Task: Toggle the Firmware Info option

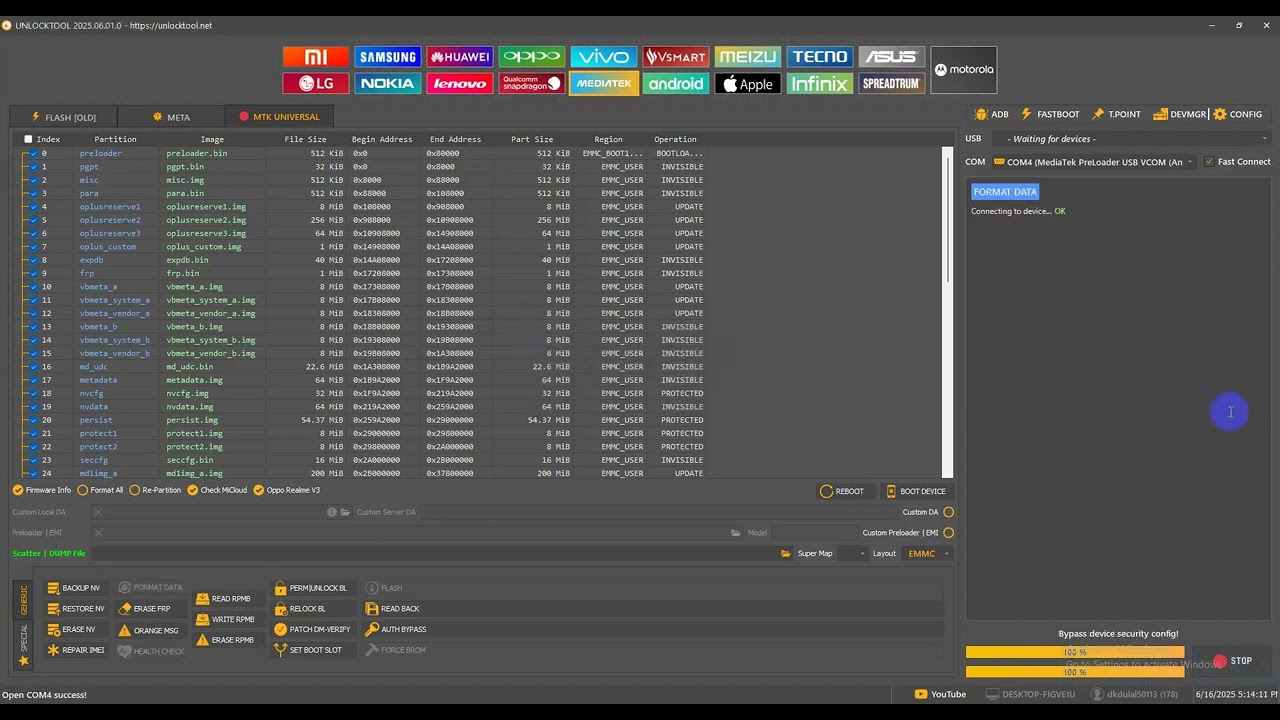Action: [x=42, y=490]
